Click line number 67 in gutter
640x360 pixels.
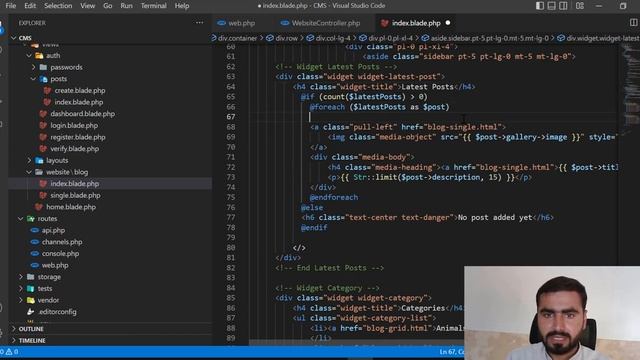231,117
